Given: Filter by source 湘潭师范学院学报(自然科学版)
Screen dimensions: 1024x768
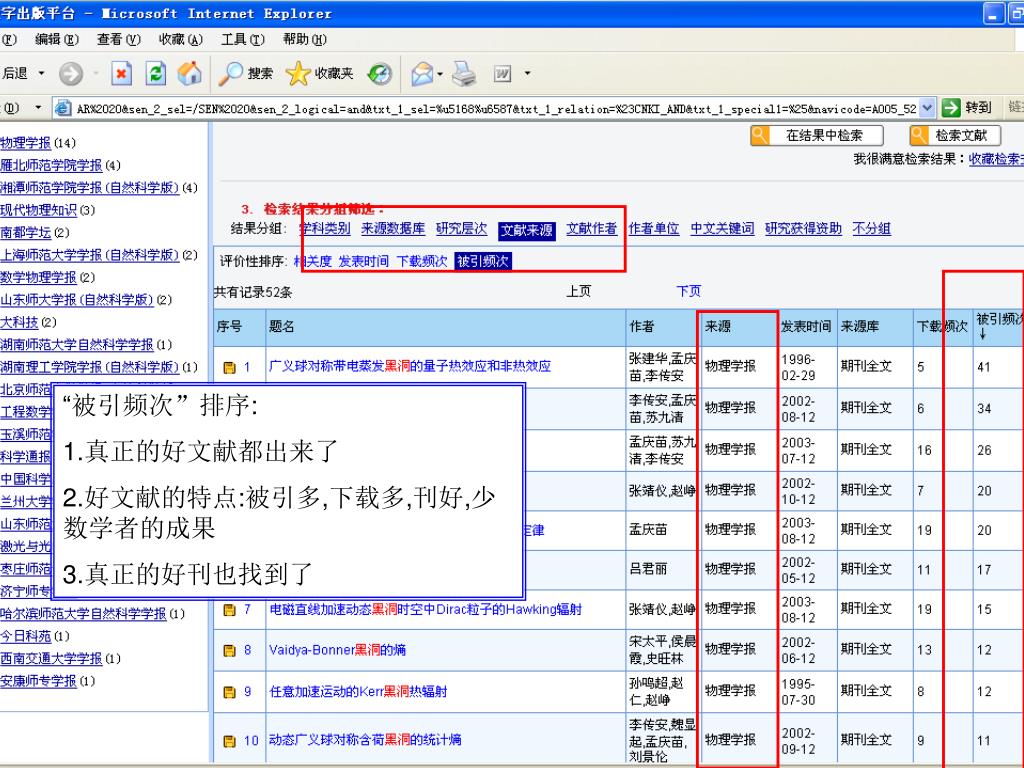Looking at the screenshot, I should (89, 188).
